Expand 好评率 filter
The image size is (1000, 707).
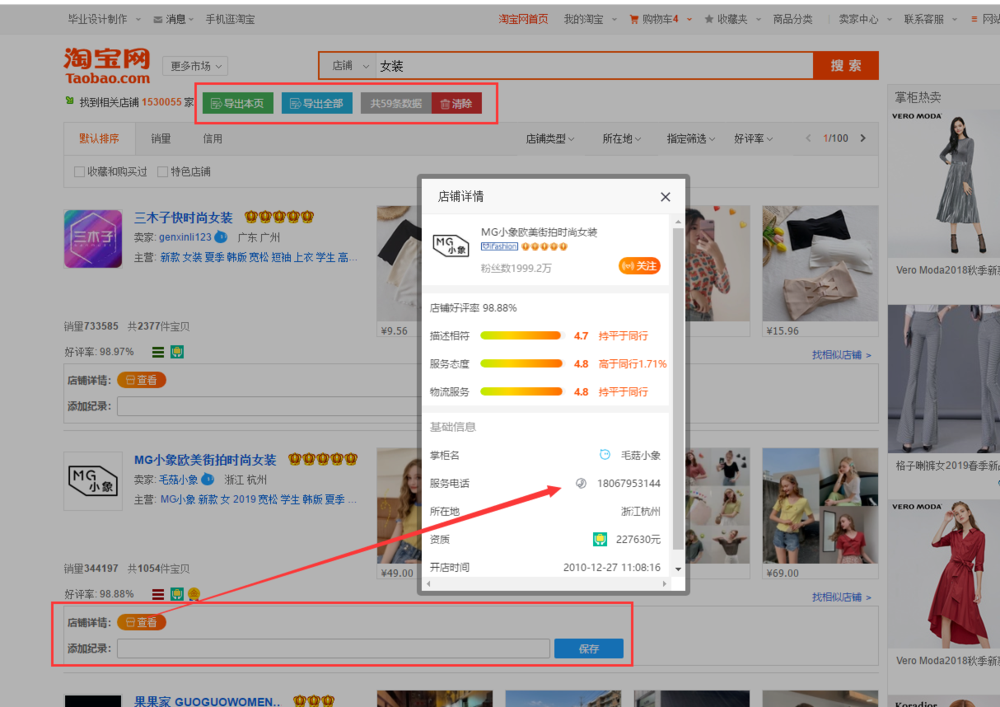click(753, 138)
